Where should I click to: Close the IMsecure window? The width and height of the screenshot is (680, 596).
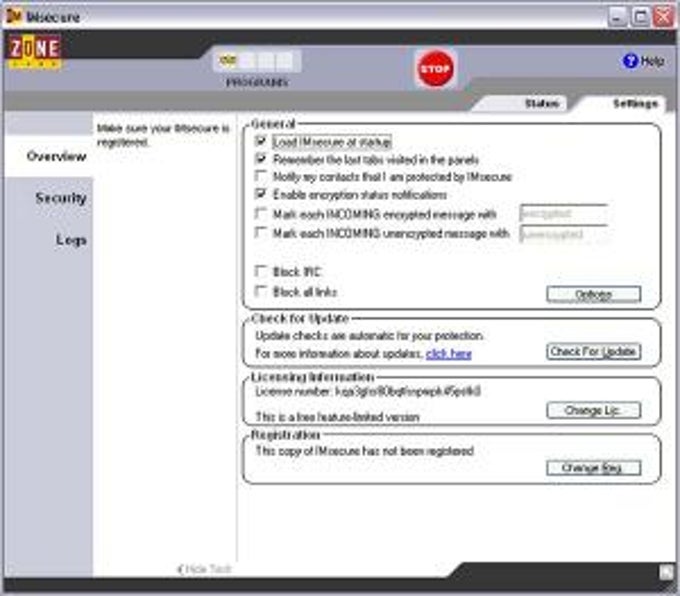[x=664, y=17]
